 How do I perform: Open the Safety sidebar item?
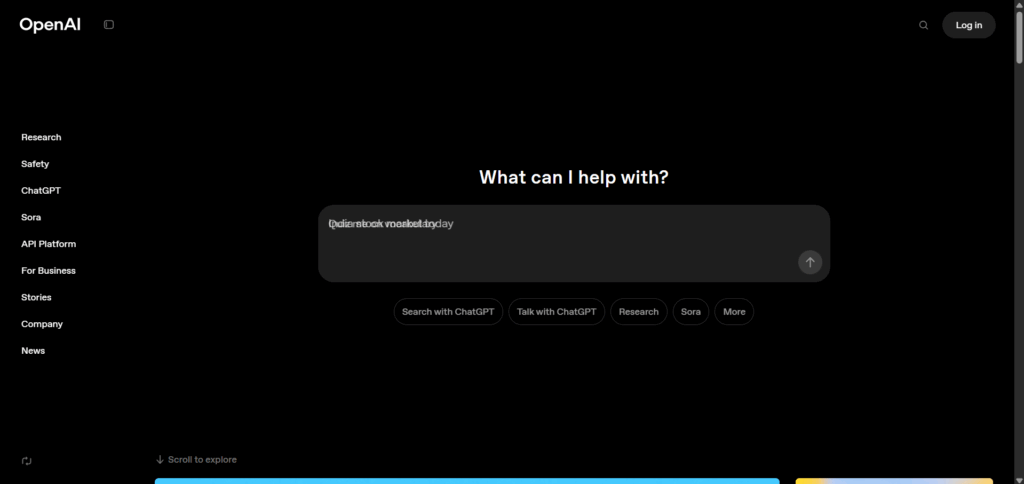(x=35, y=164)
